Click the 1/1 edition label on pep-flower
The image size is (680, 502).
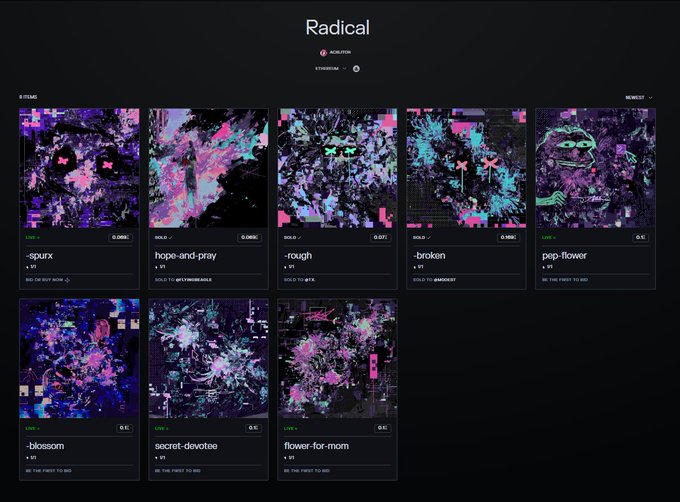click(547, 267)
